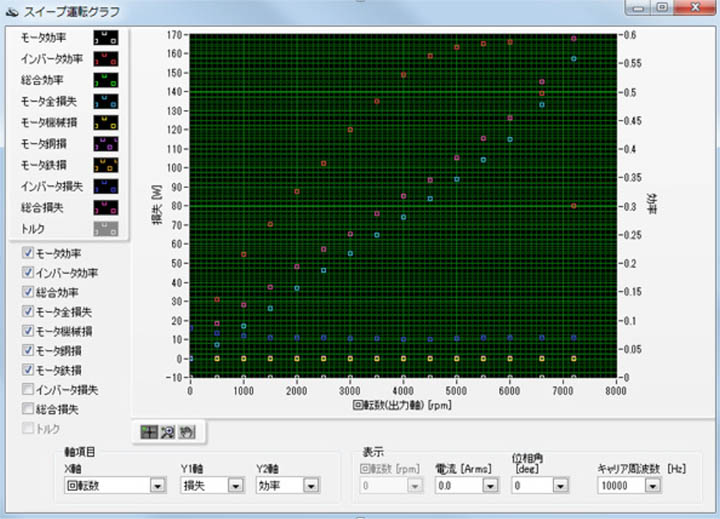Maximize the スイープ運転グラフ window
720x519 pixels.
662,7
